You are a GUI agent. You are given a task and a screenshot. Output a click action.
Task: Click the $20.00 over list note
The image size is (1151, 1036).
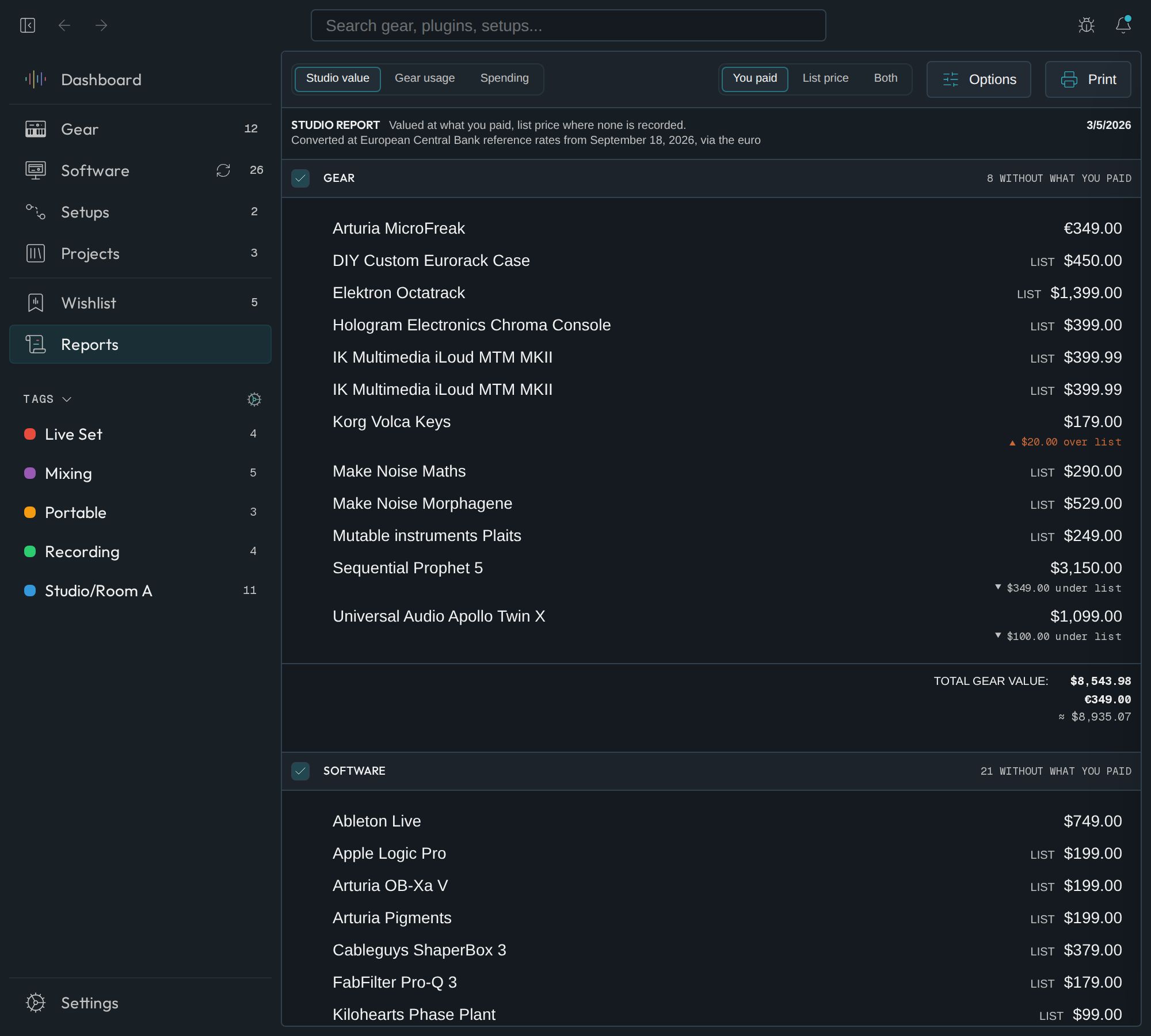pos(1065,442)
